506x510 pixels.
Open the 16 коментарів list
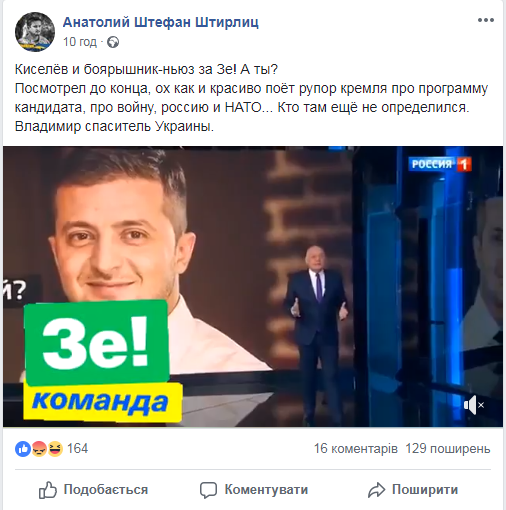[x=356, y=449]
